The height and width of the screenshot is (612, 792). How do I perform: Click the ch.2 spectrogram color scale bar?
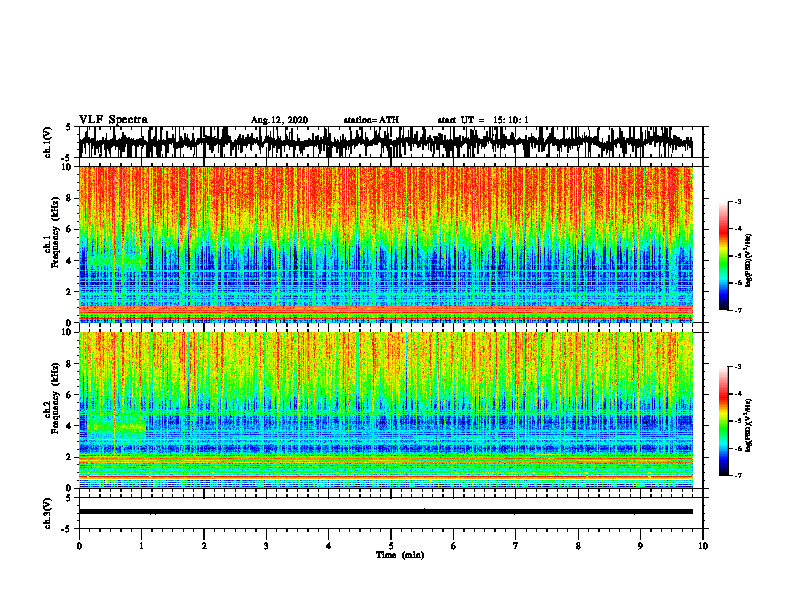(723, 421)
